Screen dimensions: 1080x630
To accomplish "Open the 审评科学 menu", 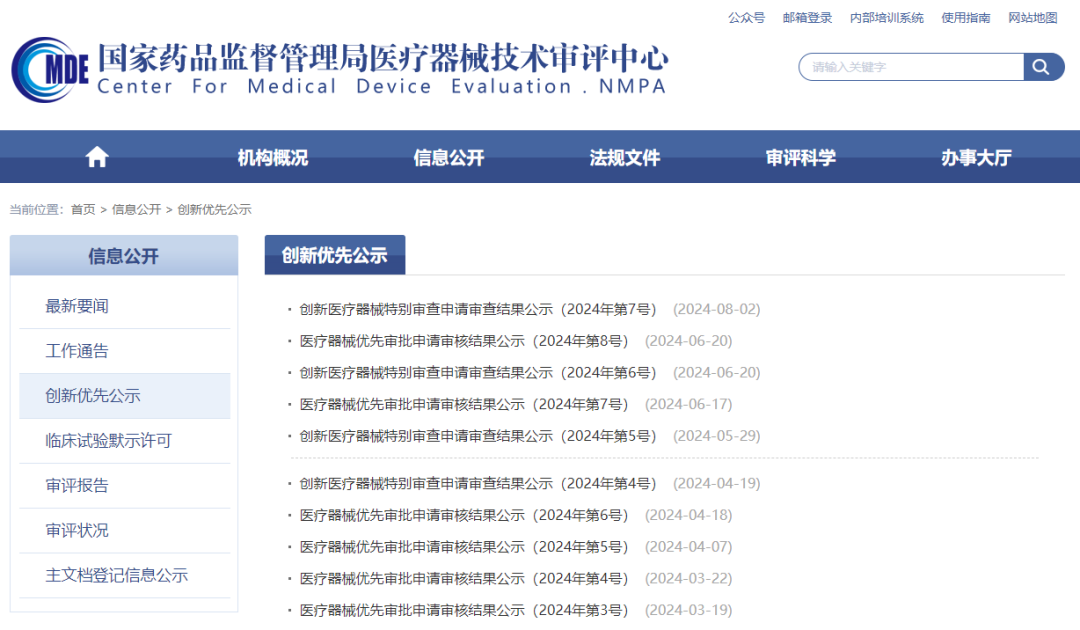I will tap(800, 156).
